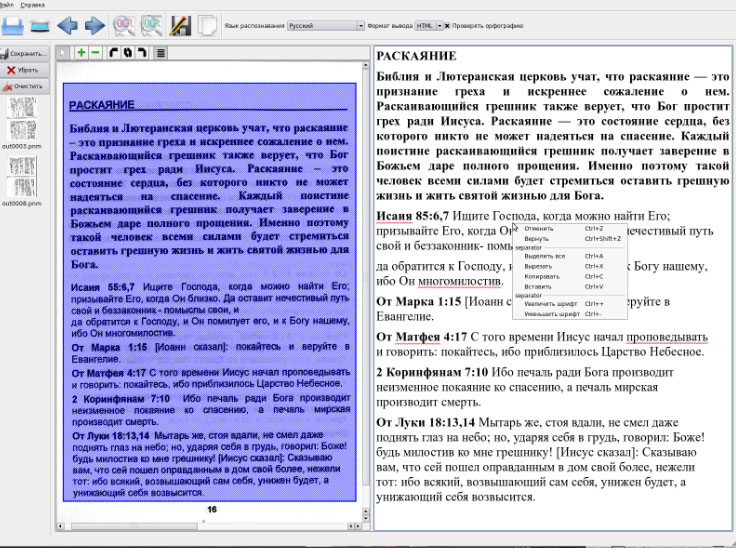Go to the previous page arrow

pyautogui.click(x=68, y=25)
